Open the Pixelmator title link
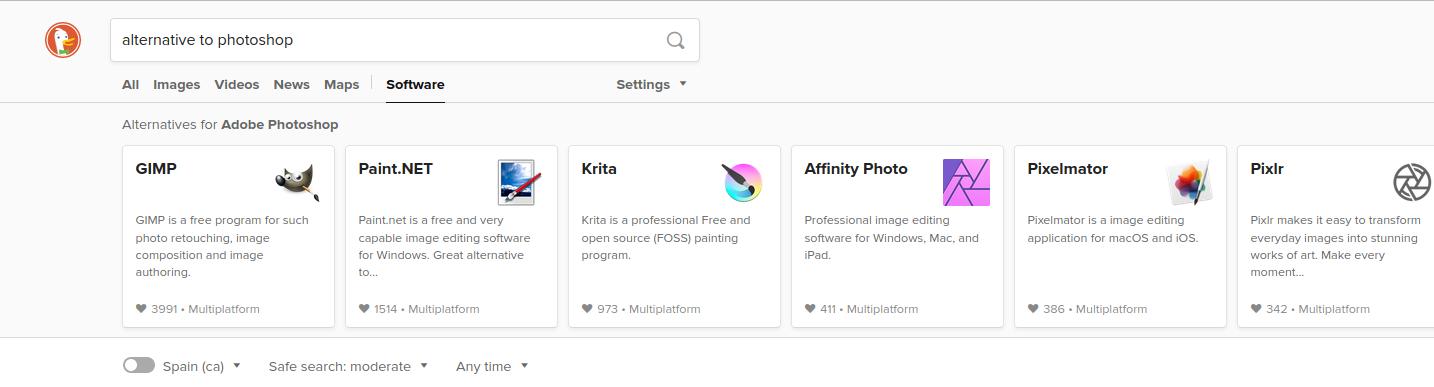Screen dimensions: 1434x387 point(1068,169)
